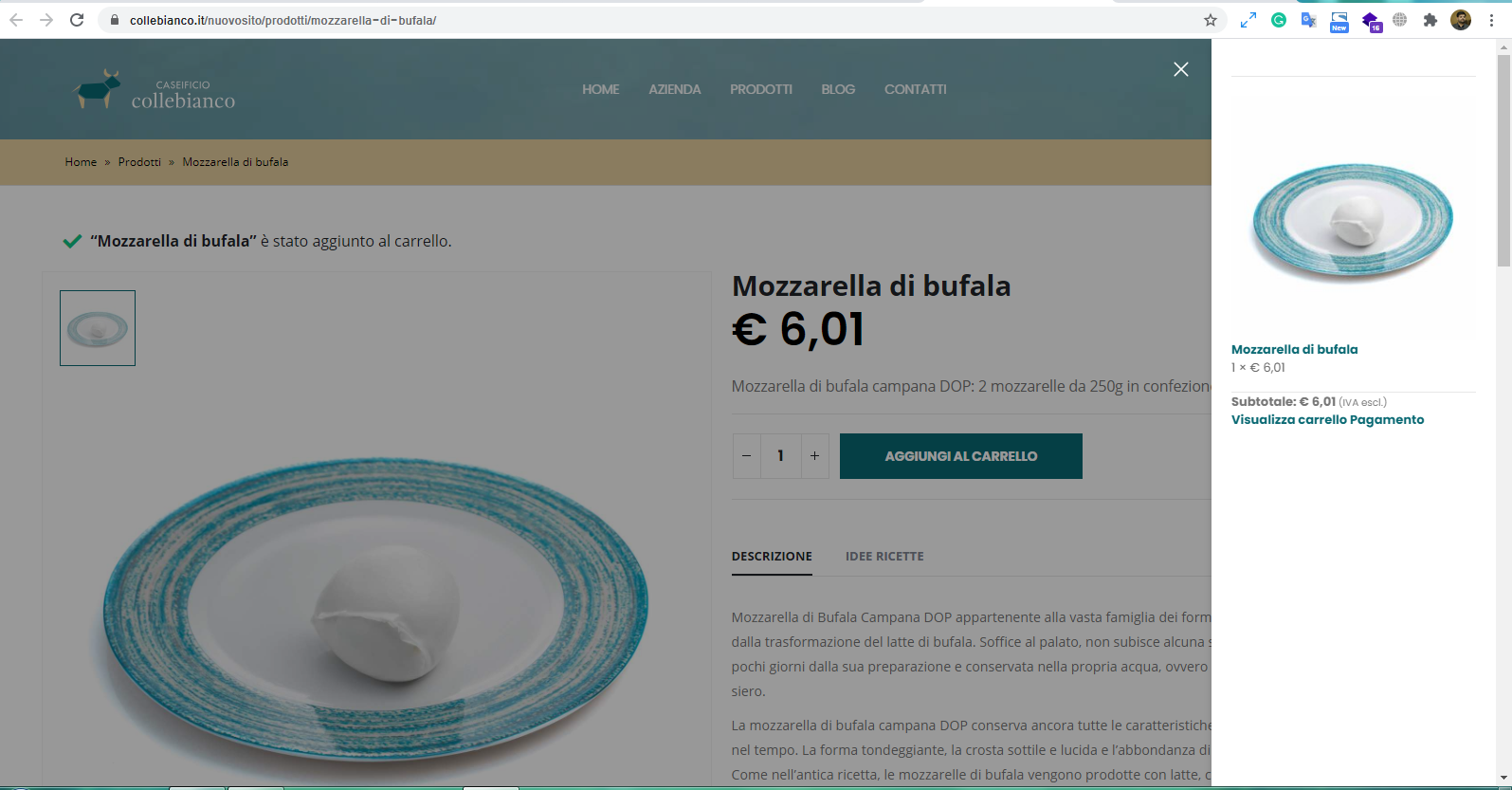The image size is (1512, 790).
Task: Bookmark this page with the star icon
Action: click(1211, 20)
